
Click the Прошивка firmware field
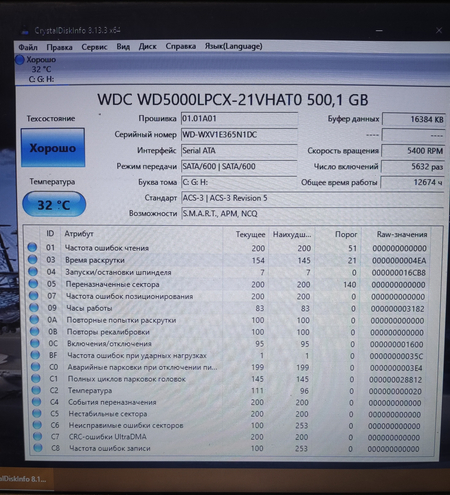[x=239, y=119]
